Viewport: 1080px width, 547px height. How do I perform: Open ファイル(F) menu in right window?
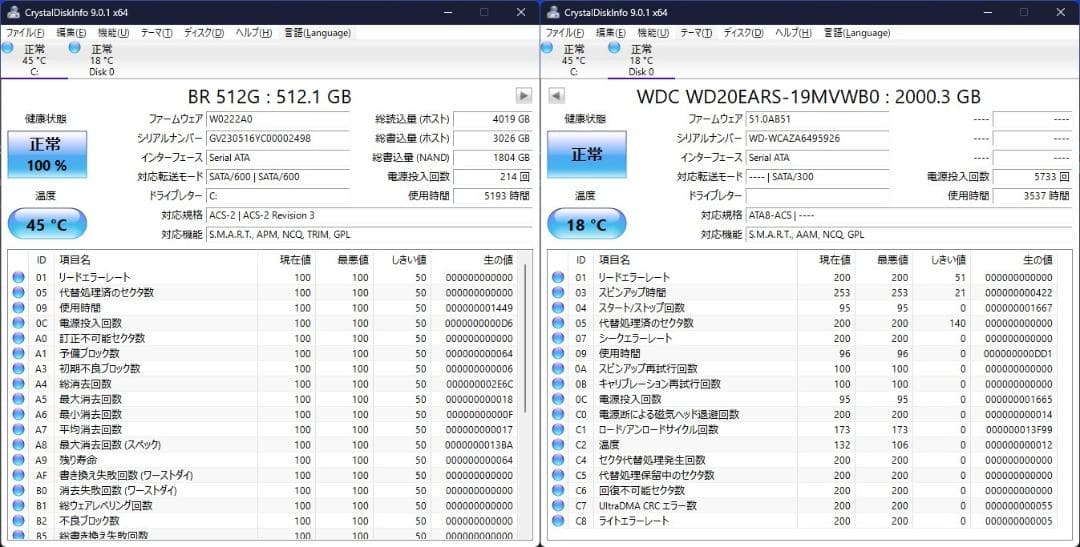point(564,32)
